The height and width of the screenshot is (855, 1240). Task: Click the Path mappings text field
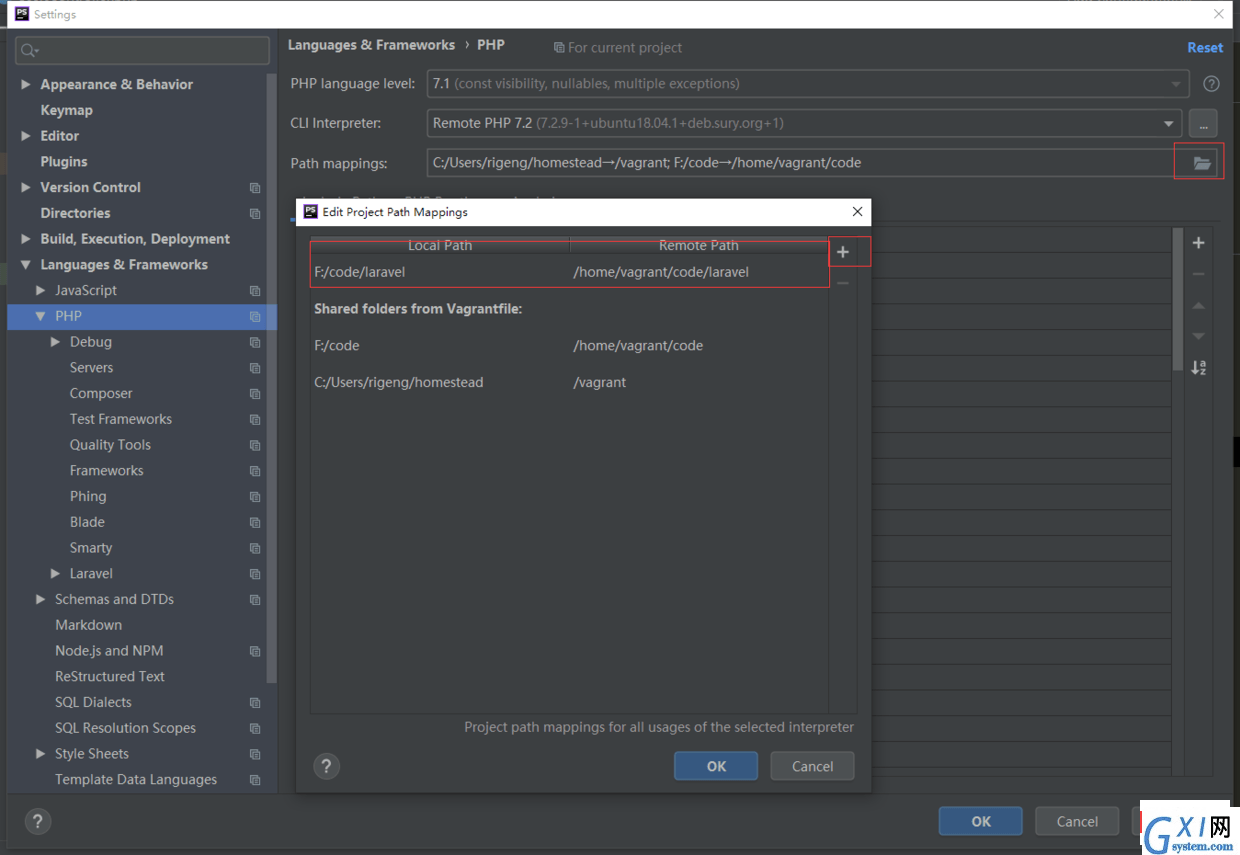pyautogui.click(x=803, y=163)
